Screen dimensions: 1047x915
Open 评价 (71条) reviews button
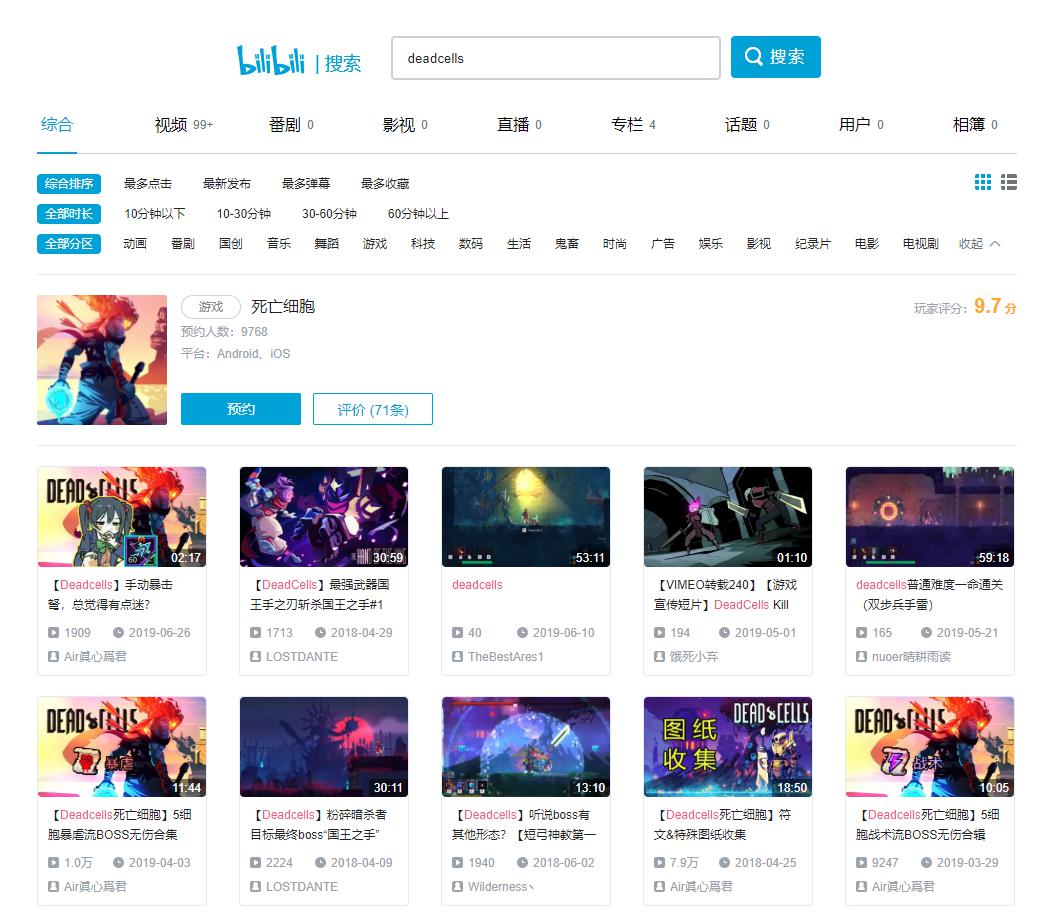(373, 409)
